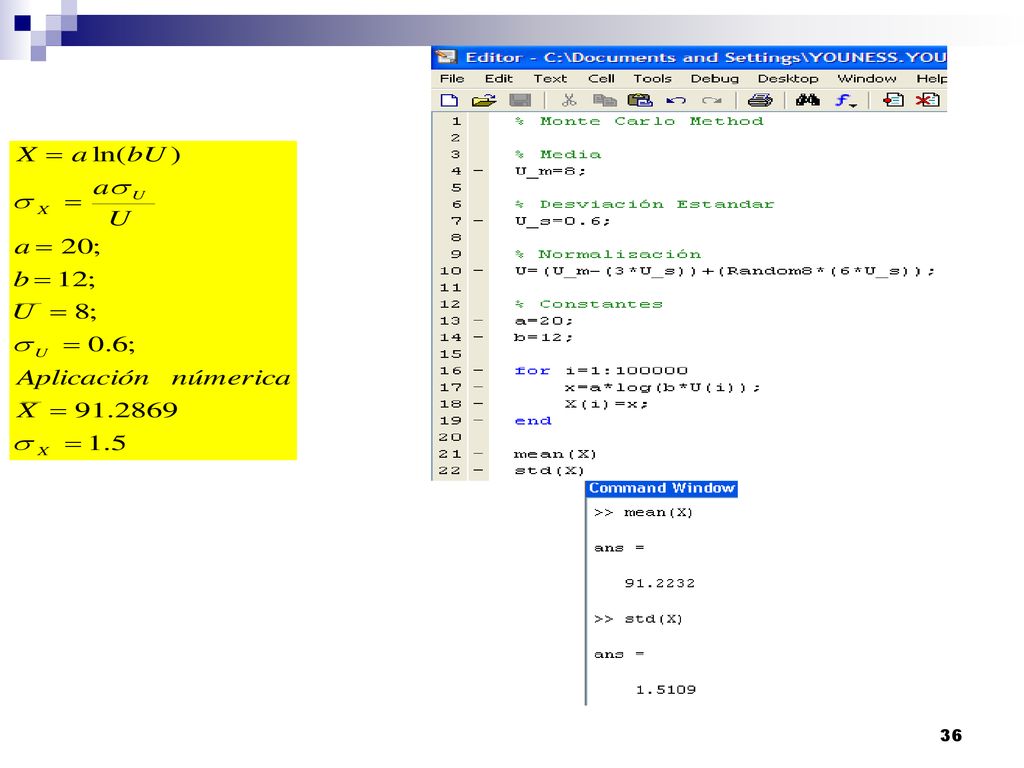
Task: Set breakpoint using the page icon
Action: (x=893, y=100)
